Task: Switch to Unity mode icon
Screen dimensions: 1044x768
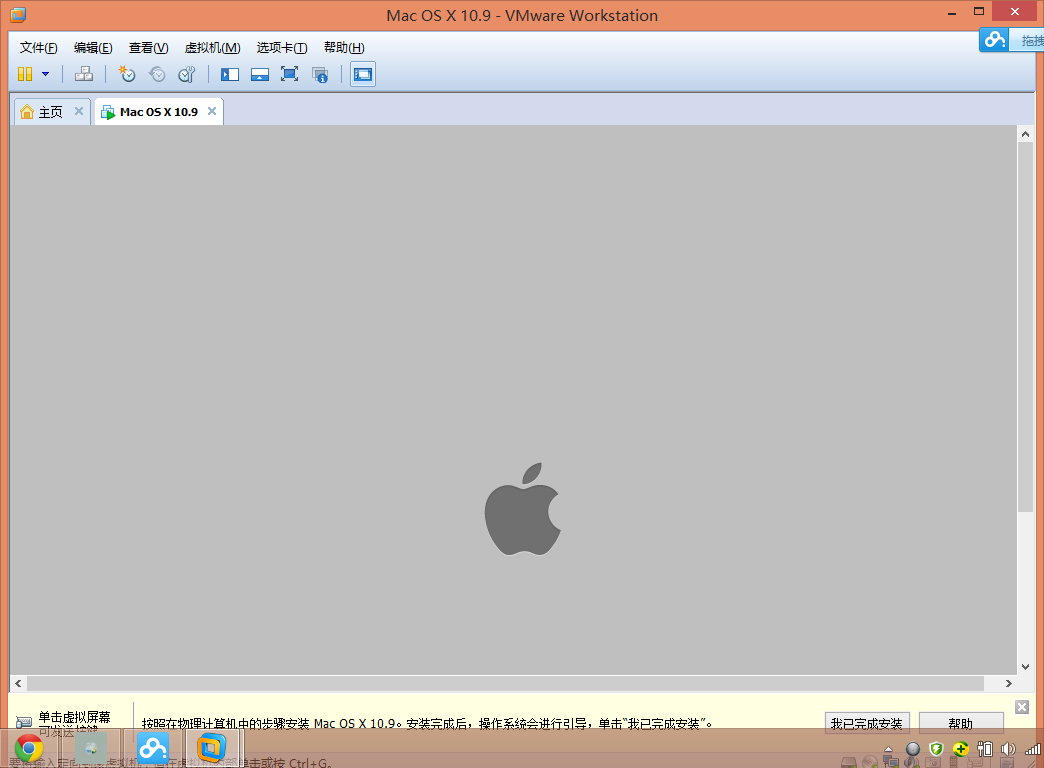Action: pos(320,75)
